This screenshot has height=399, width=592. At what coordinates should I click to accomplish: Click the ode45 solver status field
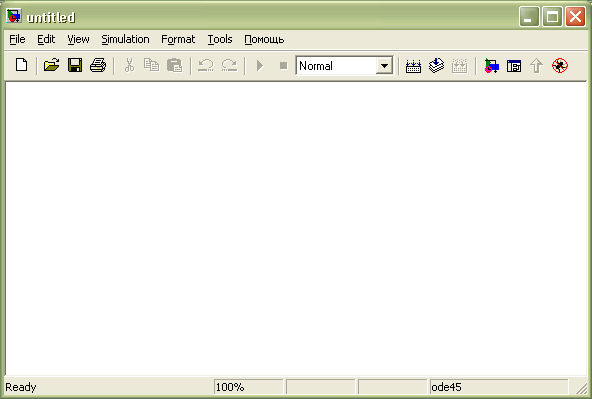(499, 387)
